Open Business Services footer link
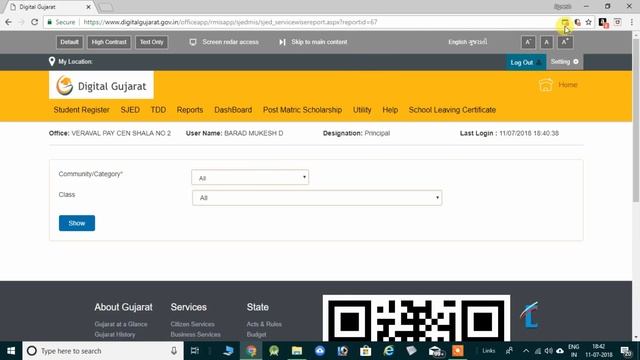 tap(196, 334)
